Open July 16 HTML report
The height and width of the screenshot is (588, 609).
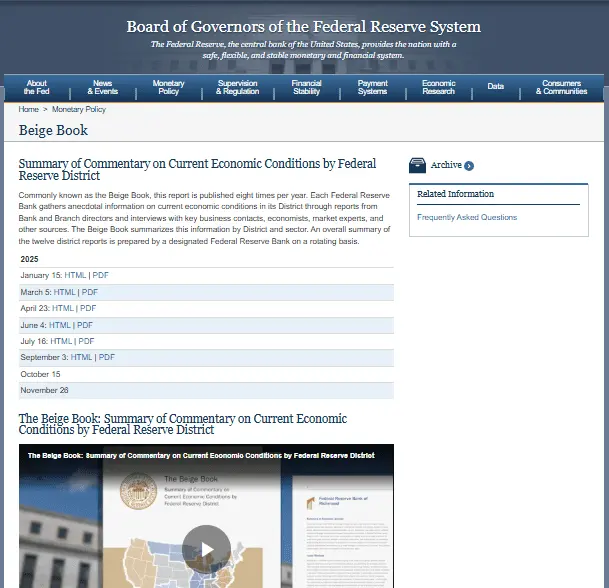pos(61,341)
